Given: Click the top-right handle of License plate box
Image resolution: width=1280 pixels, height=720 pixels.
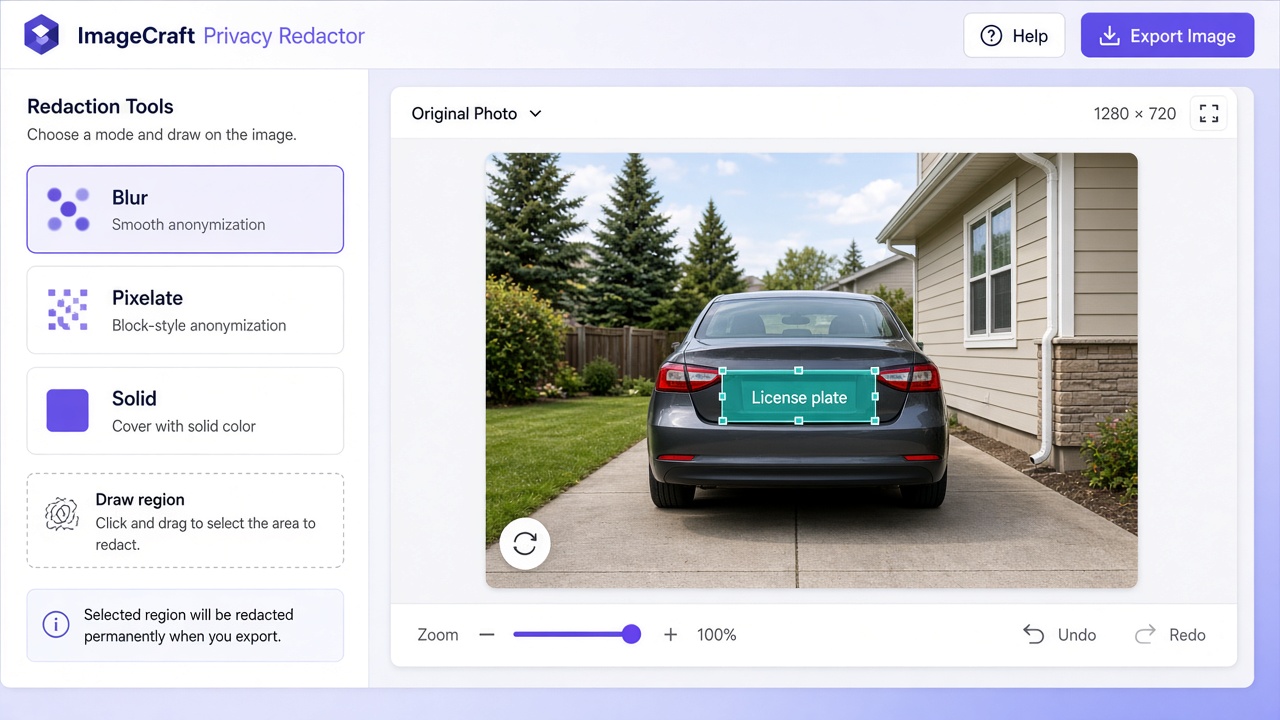Looking at the screenshot, I should tap(875, 371).
